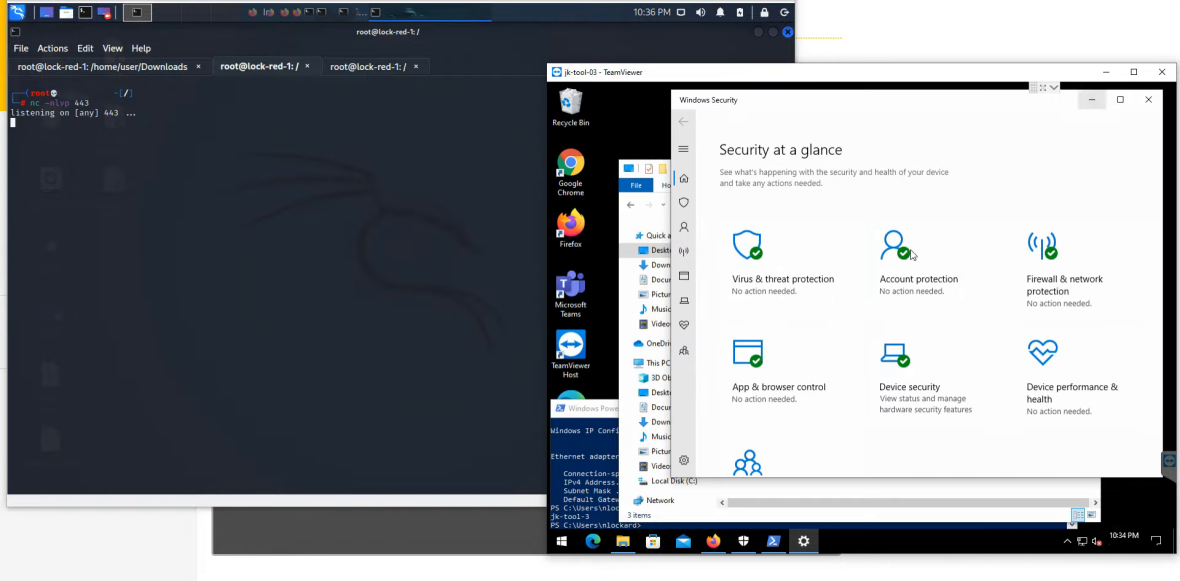The height and width of the screenshot is (581, 1180).
Task: Open the terminal Edit menu
Action: pyautogui.click(x=85, y=48)
